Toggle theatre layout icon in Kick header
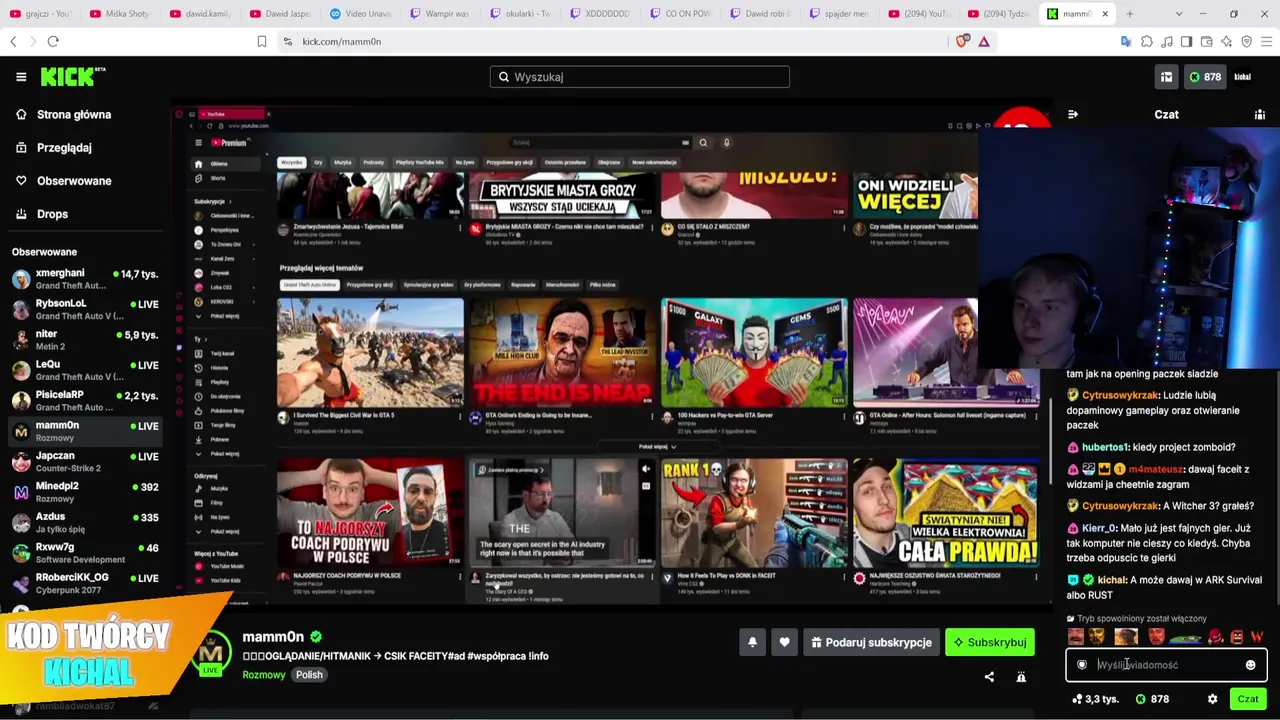This screenshot has height=720, width=1280. tap(1166, 77)
